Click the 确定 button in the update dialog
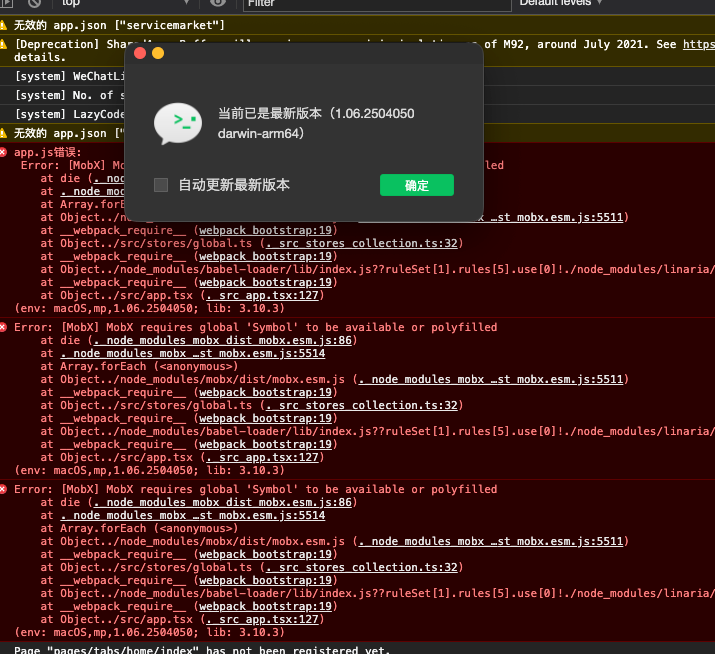Image resolution: width=715 pixels, height=654 pixels. [417, 185]
